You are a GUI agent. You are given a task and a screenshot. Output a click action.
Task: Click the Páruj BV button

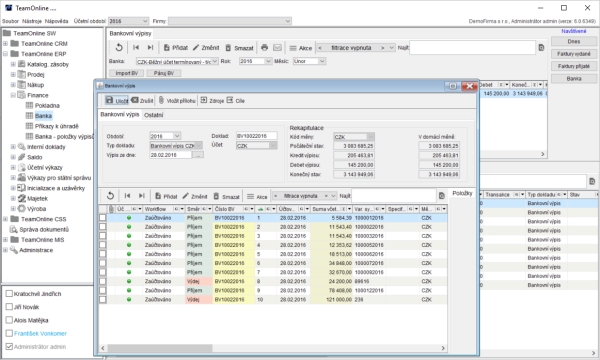point(164,73)
